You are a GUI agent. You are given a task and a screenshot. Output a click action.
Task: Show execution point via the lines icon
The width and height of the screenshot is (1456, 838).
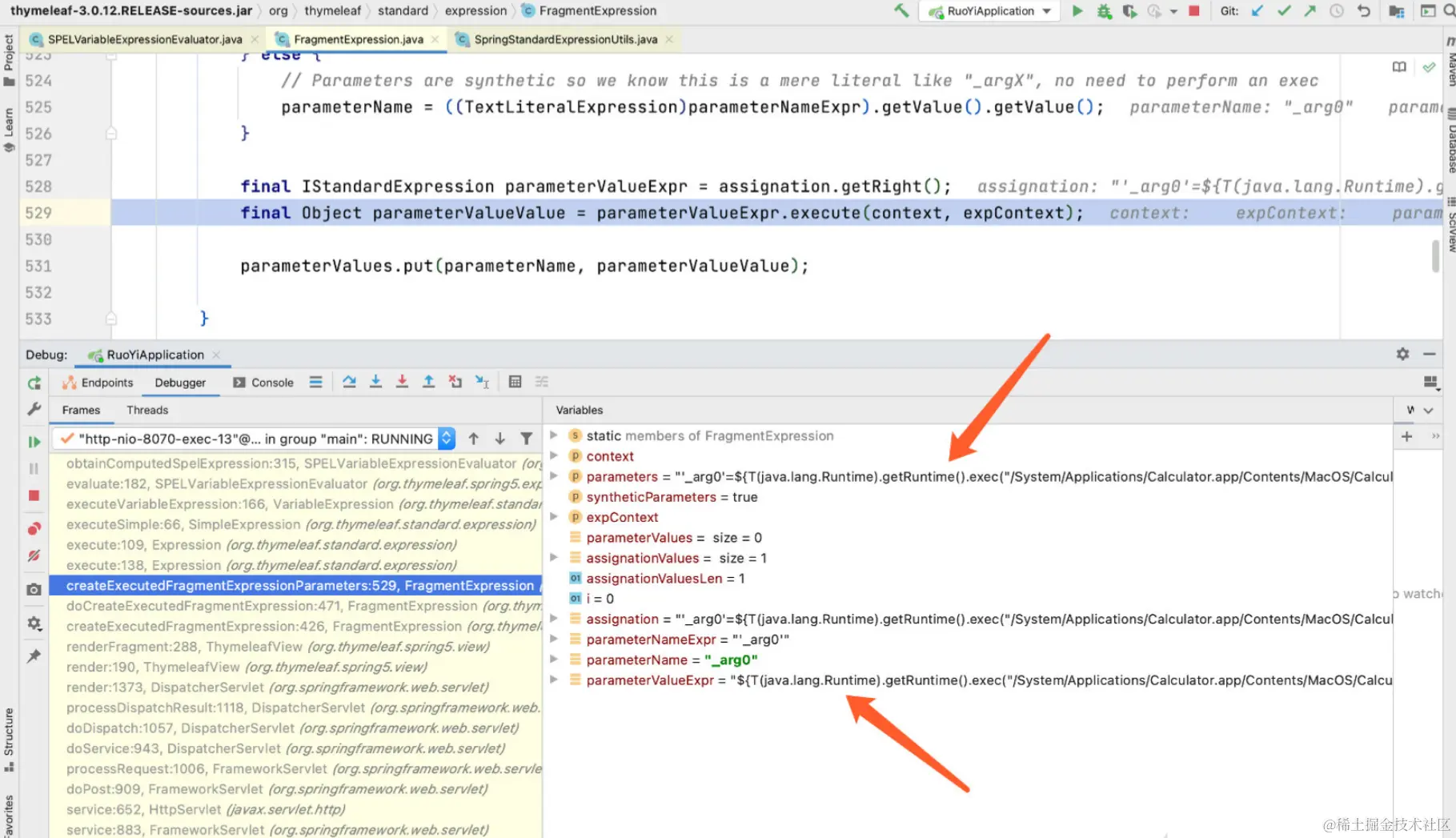pos(315,382)
